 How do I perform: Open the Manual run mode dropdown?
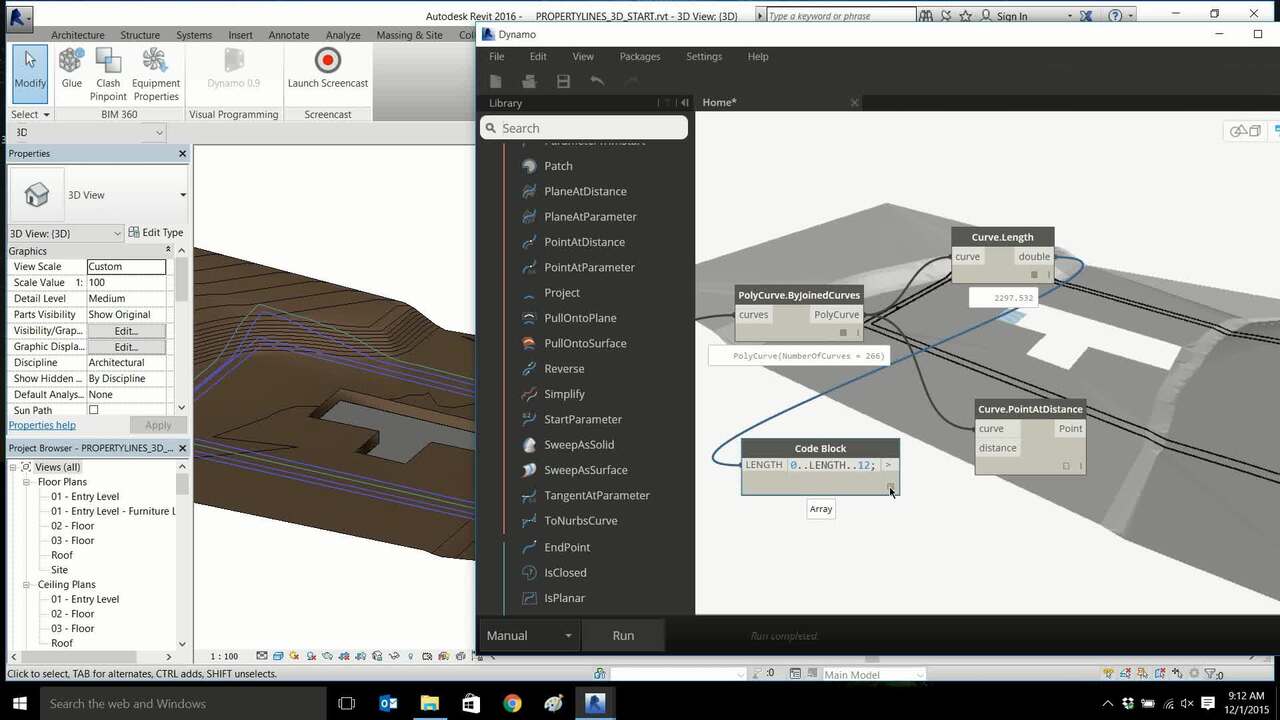pyautogui.click(x=529, y=635)
